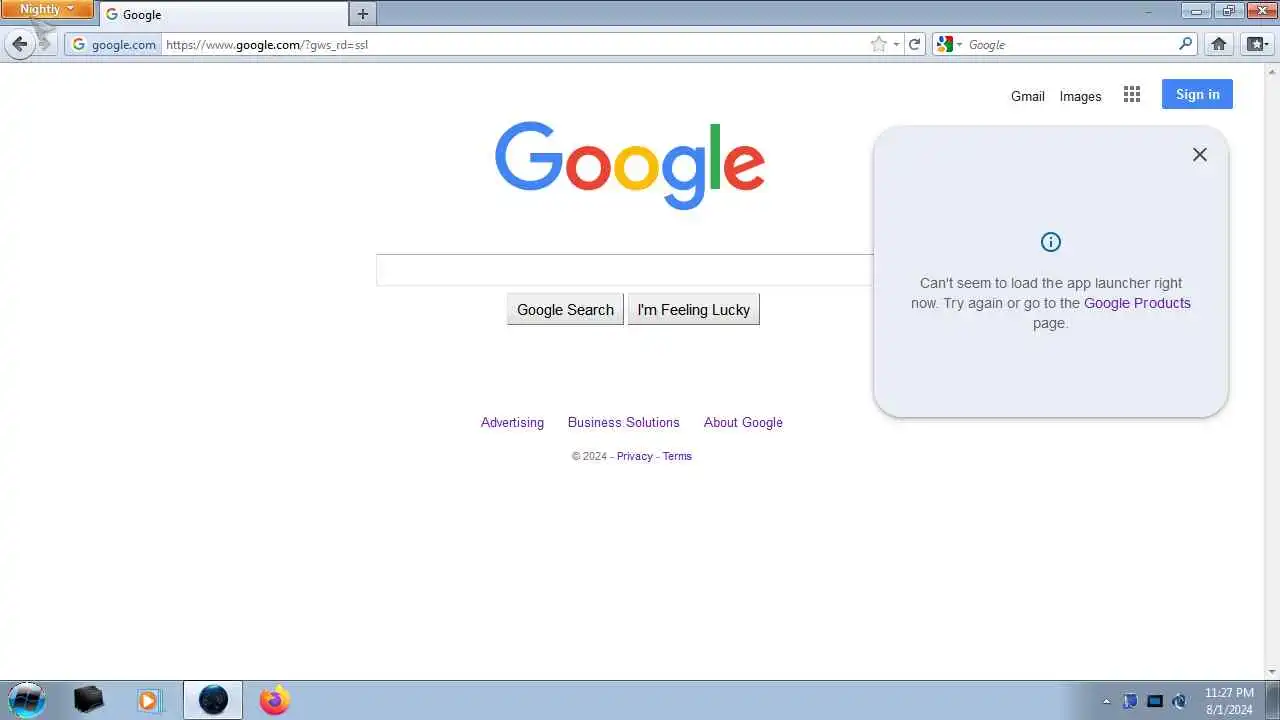Click the Google Search button

(x=565, y=309)
